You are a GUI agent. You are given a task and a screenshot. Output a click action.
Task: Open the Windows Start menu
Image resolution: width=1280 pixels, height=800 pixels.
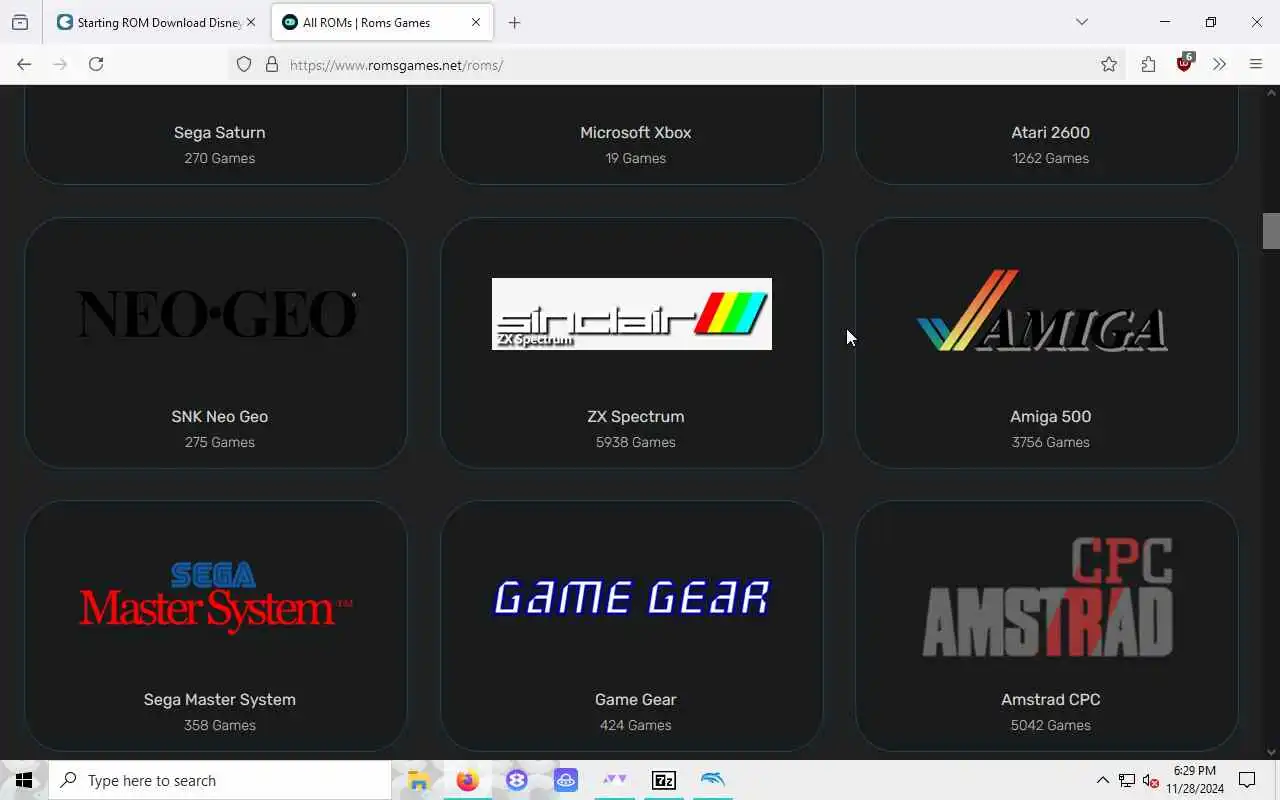[24, 780]
